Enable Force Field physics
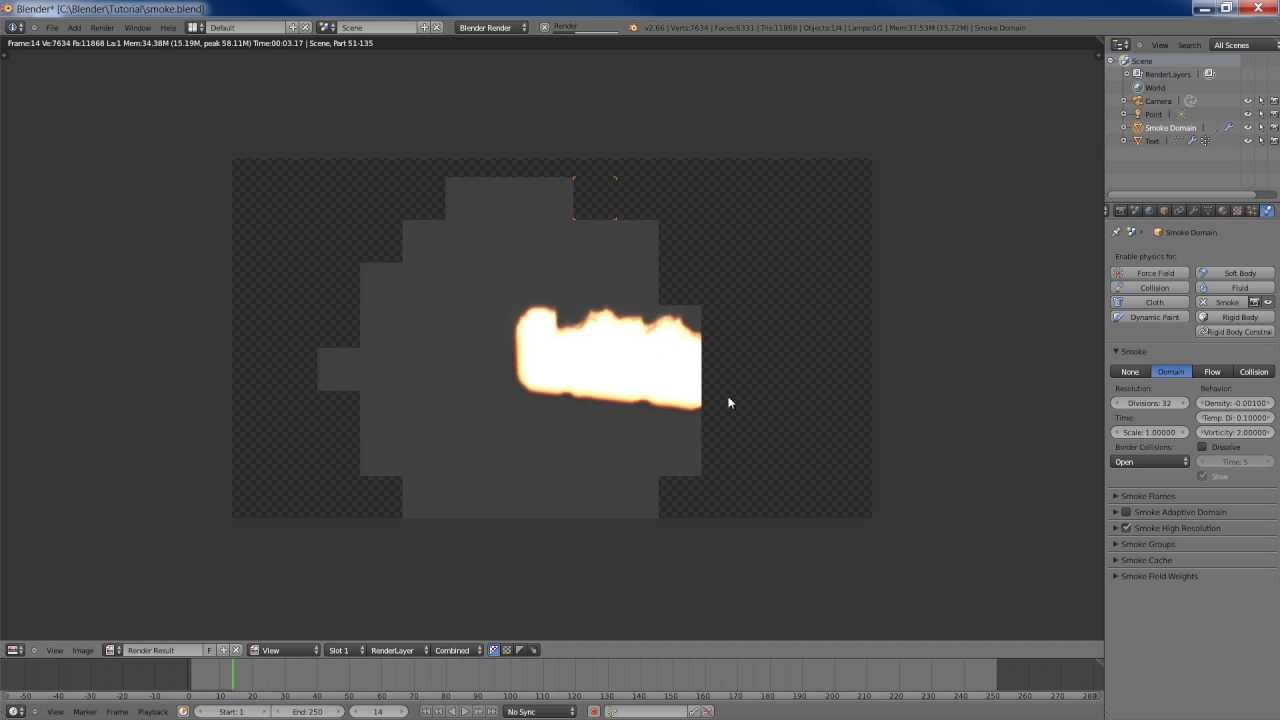This screenshot has width=1280, height=720. click(1151, 273)
